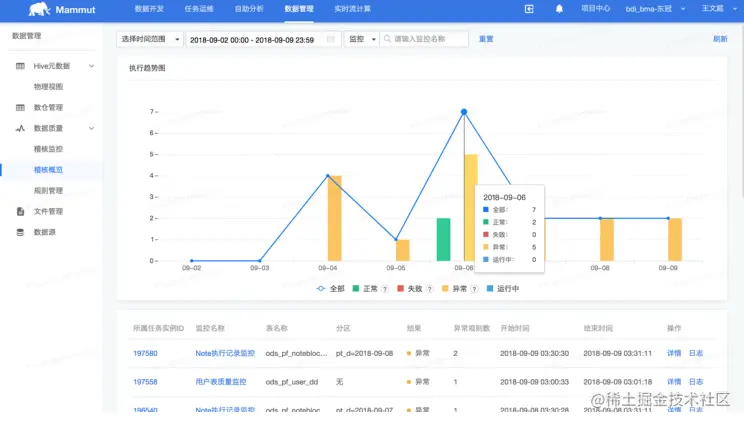The height and width of the screenshot is (422, 744).
Task: Click 执行趋势图 chart title
Action: [x=147, y=68]
